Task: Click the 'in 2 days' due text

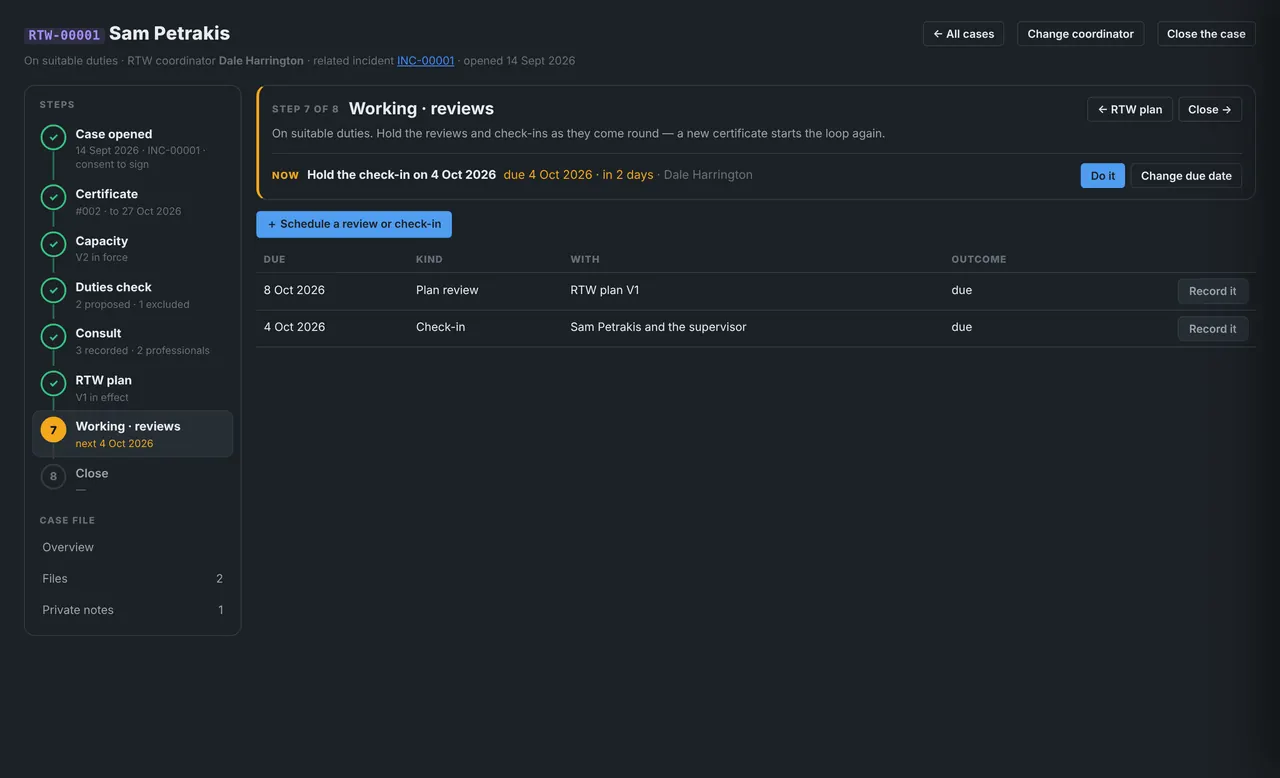Action: pos(628,175)
